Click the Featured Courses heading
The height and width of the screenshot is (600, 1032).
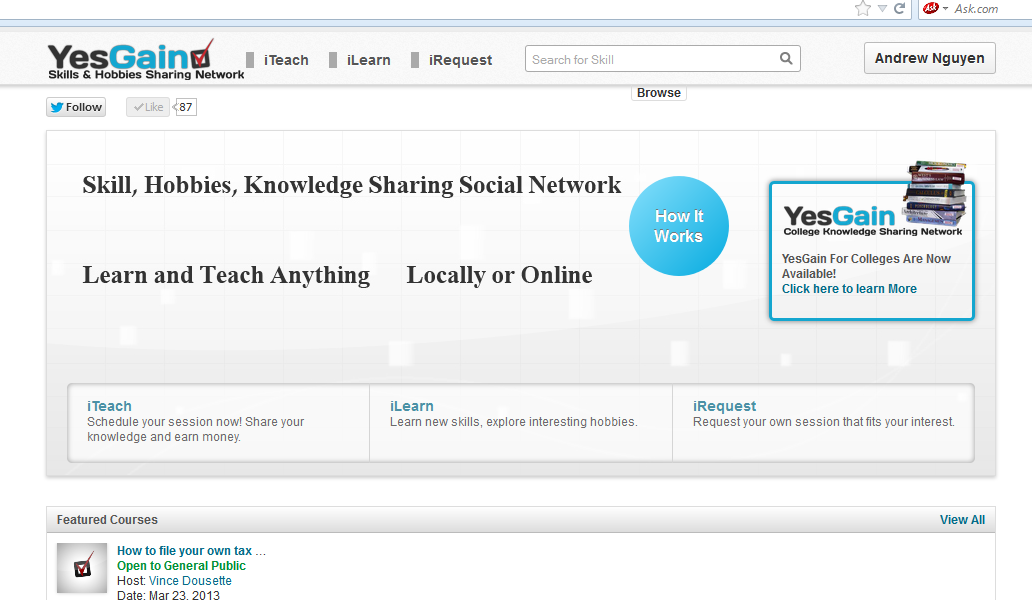[x=107, y=520]
